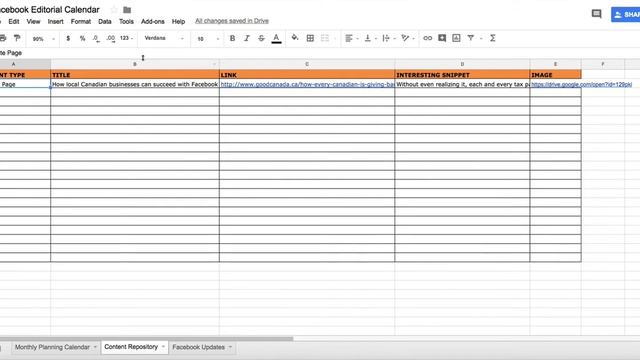Click the insert comment icon
The image size is (640, 360).
point(442,38)
